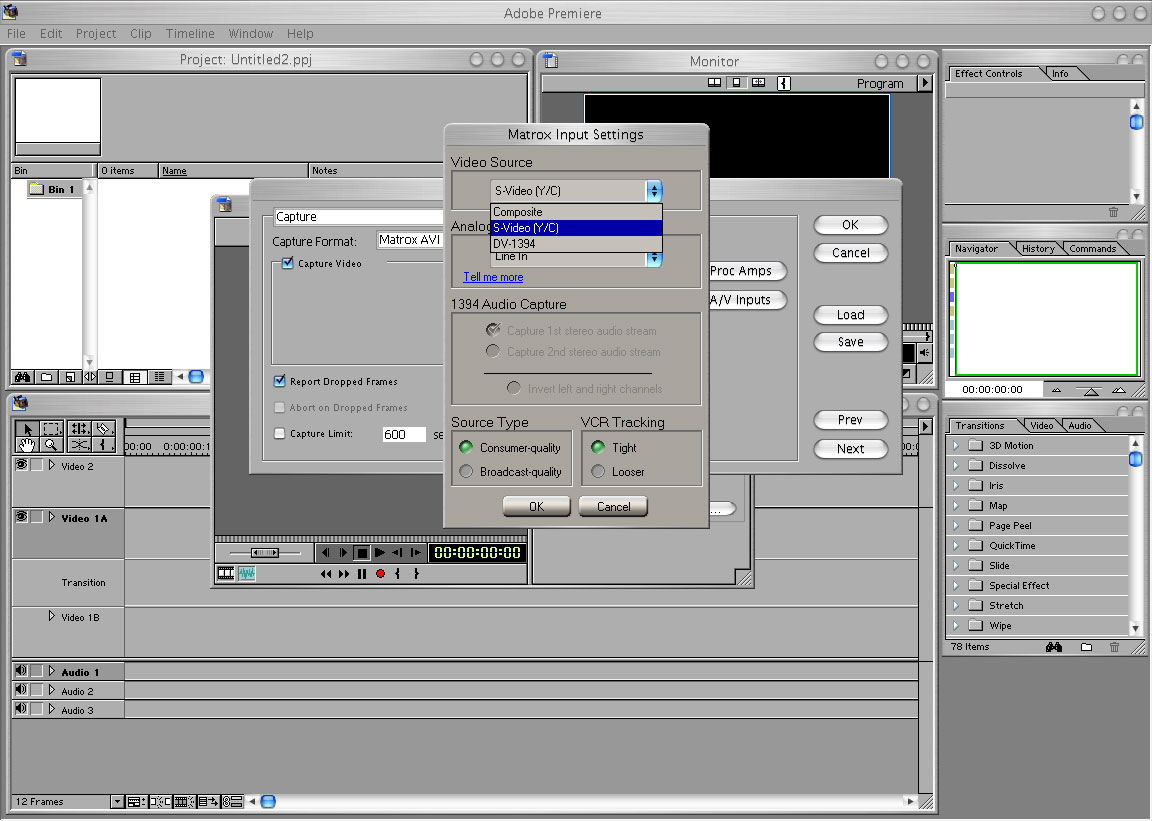
Task: Open the 12 Frames time zoom dropdown
Action: click(117, 802)
